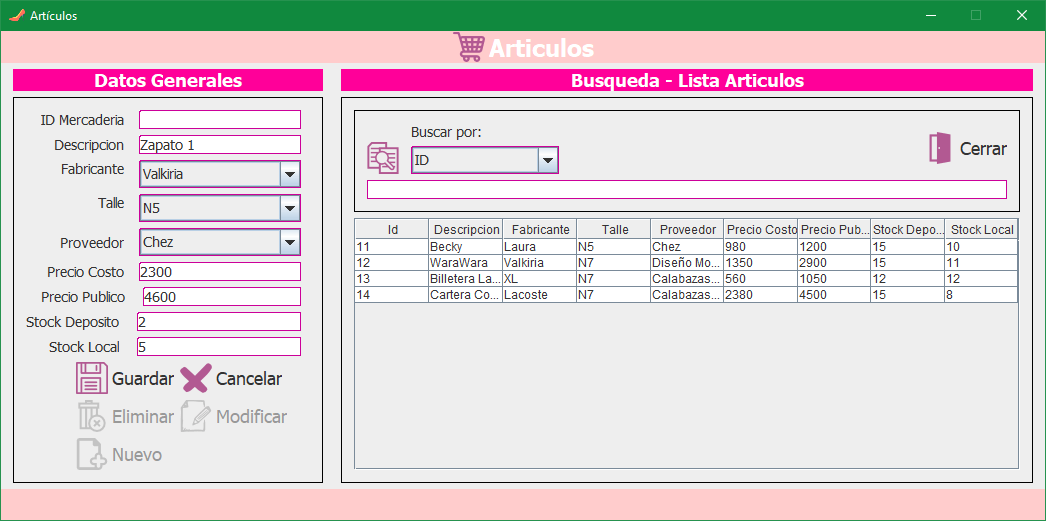Click the Nuevo document icon
1046x521 pixels.
pos(92,454)
